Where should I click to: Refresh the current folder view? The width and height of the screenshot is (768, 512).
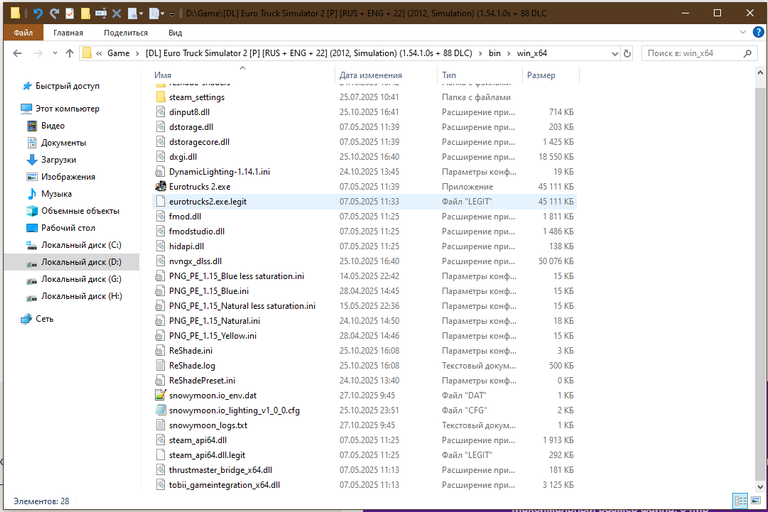click(627, 53)
